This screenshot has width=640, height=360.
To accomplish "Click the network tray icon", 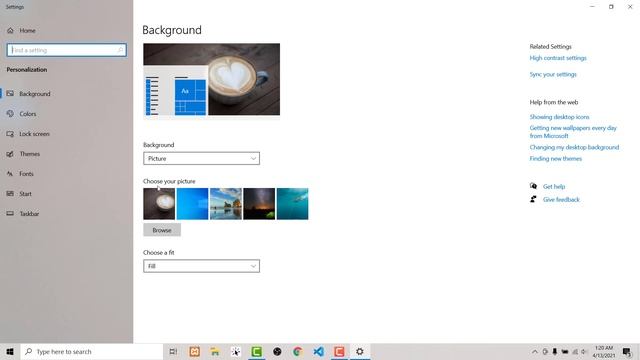I will (575, 351).
